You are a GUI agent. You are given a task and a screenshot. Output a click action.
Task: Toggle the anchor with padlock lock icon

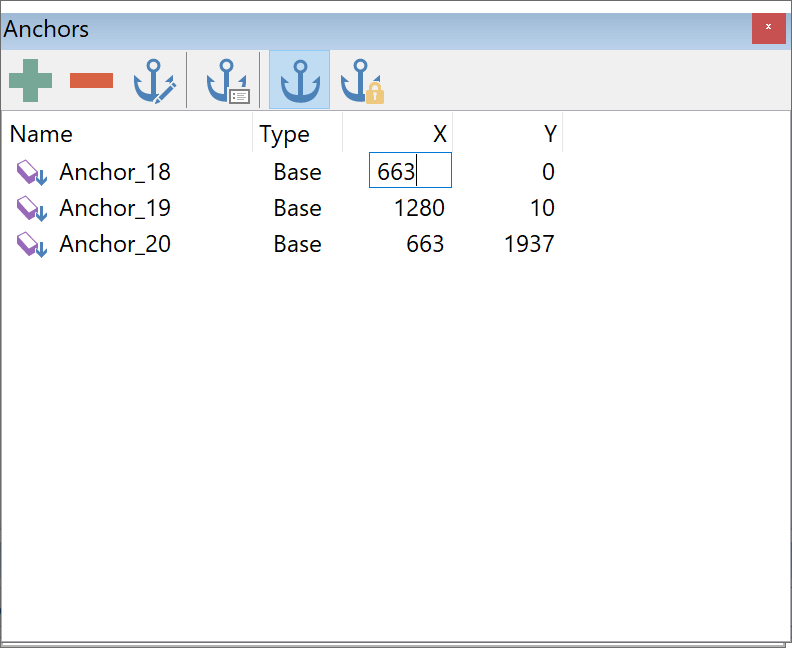[361, 81]
